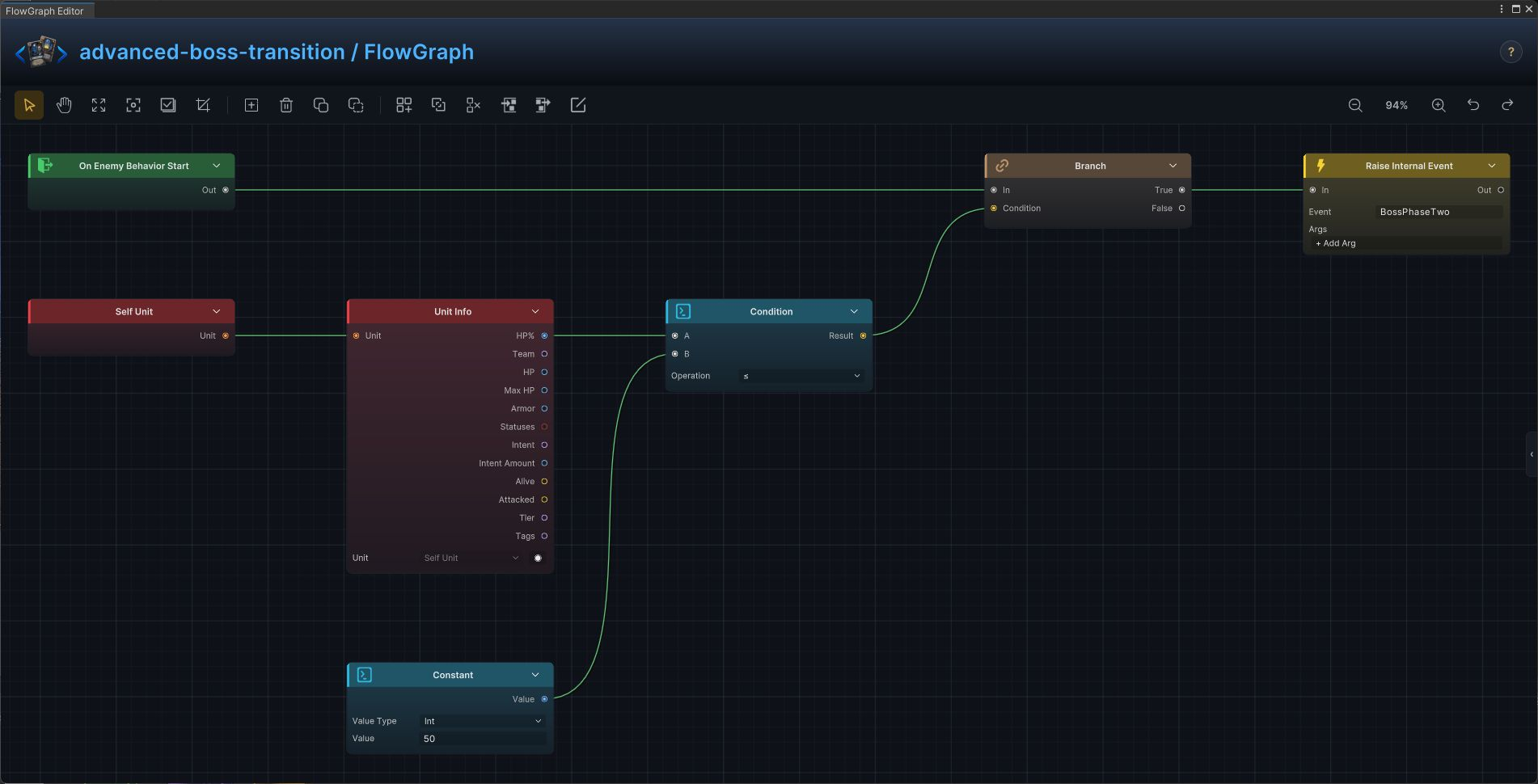Click the advanced-boss-transition / FlowGraph title
This screenshot has height=784, width=1538.
tap(277, 52)
